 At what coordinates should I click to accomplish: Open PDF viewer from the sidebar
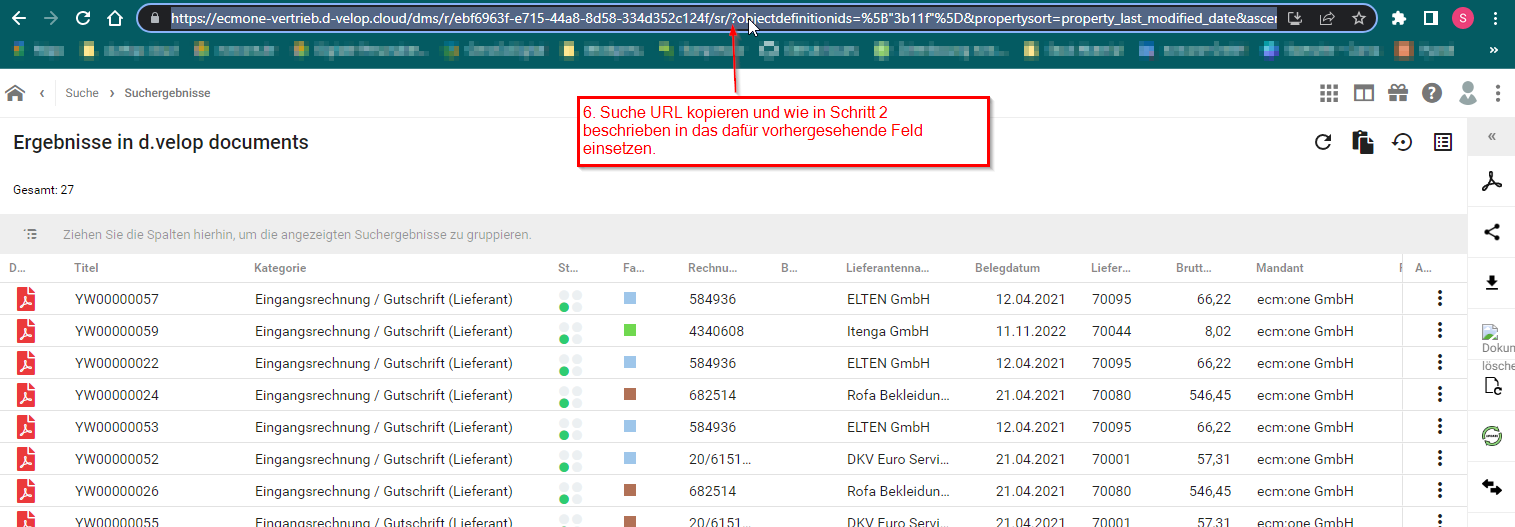point(1492,181)
